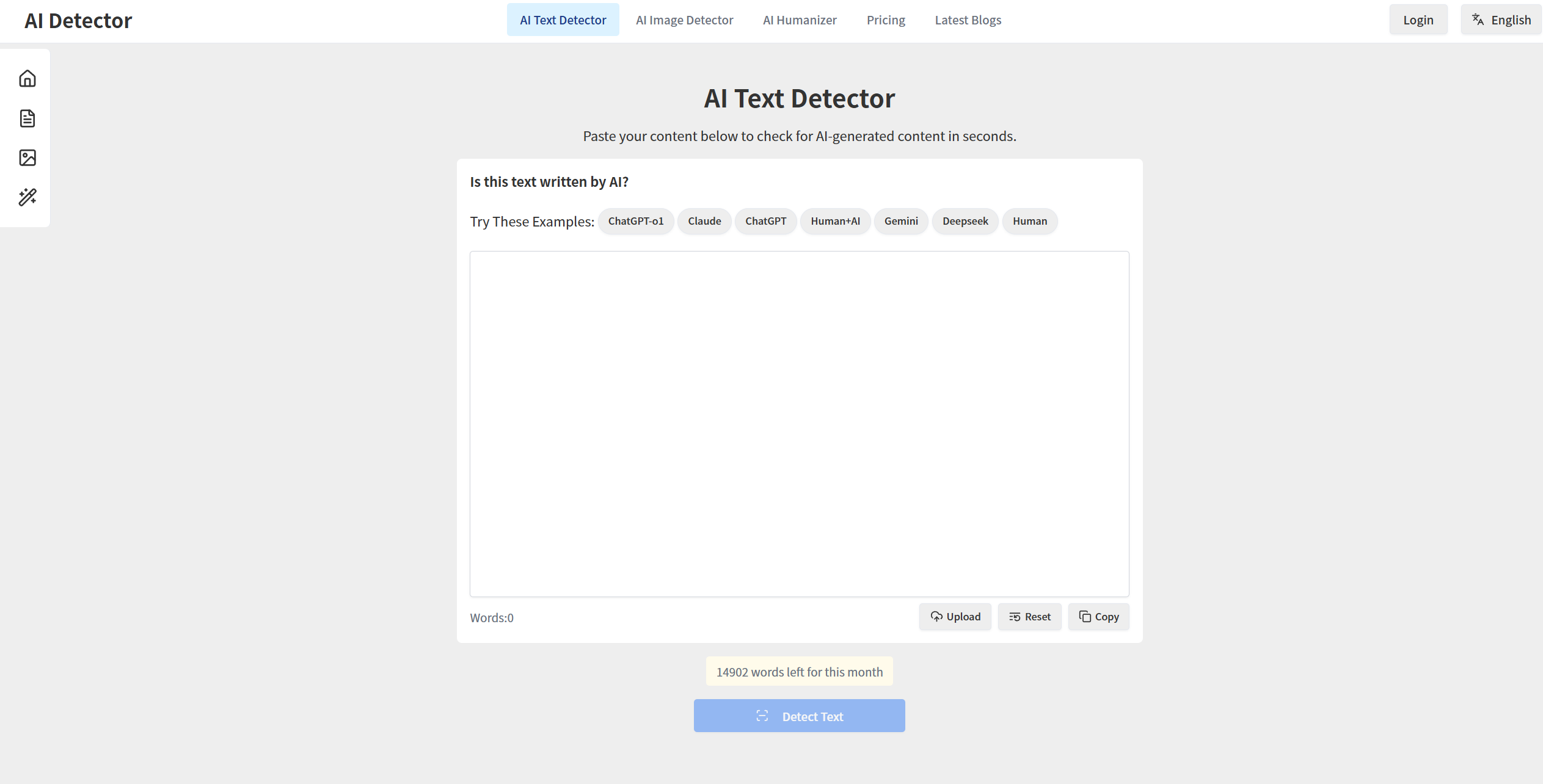Try the Deepseek example
Image resolution: width=1543 pixels, height=784 pixels.
(965, 221)
